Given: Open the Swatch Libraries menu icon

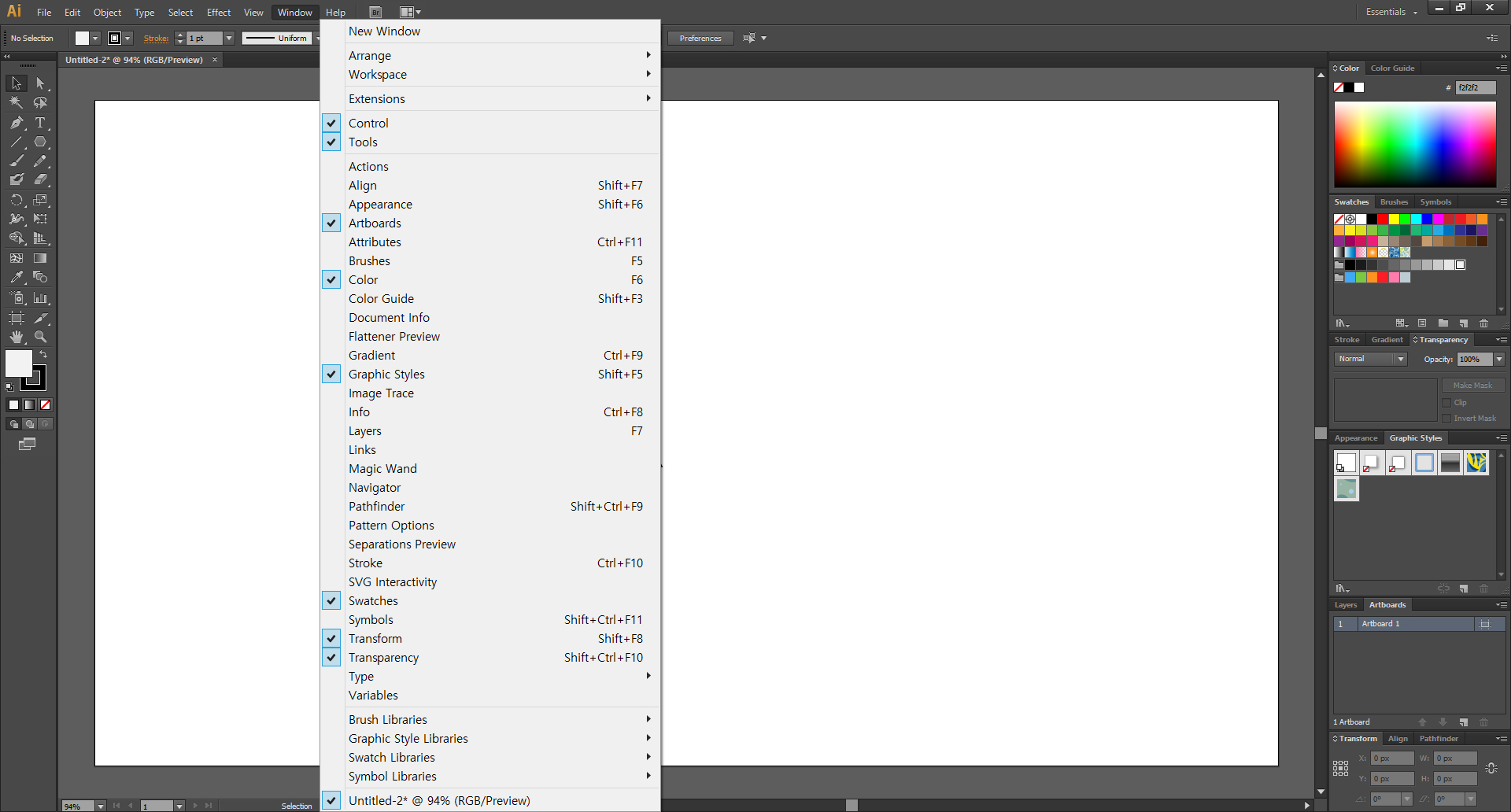Looking at the screenshot, I should [x=1342, y=323].
